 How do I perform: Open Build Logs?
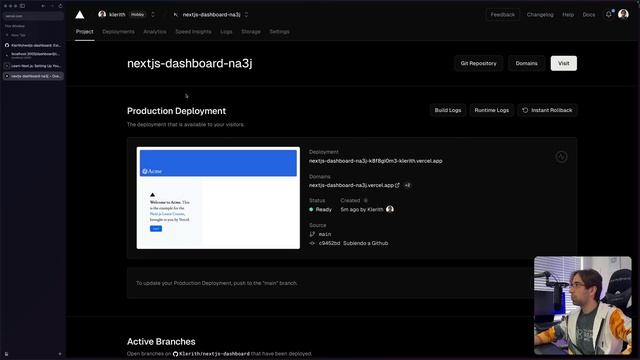click(448, 110)
